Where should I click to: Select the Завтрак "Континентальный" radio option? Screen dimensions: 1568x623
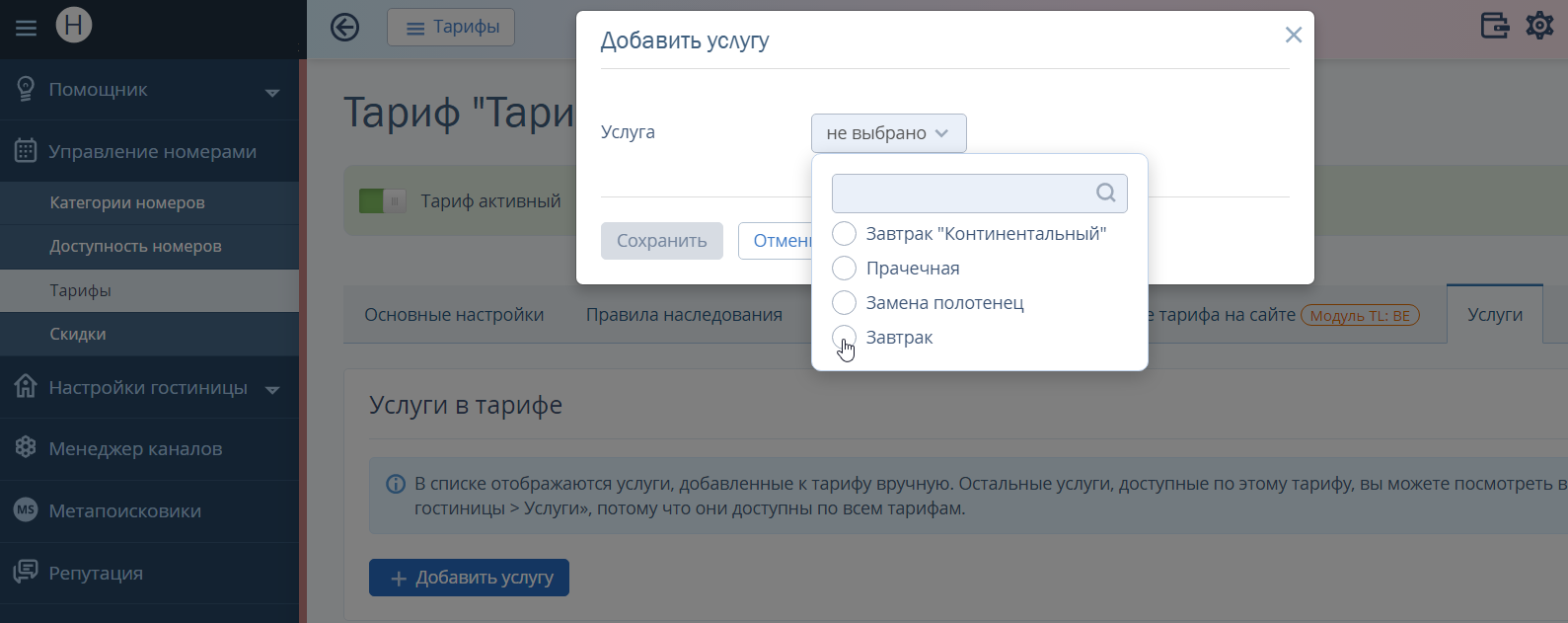844,234
